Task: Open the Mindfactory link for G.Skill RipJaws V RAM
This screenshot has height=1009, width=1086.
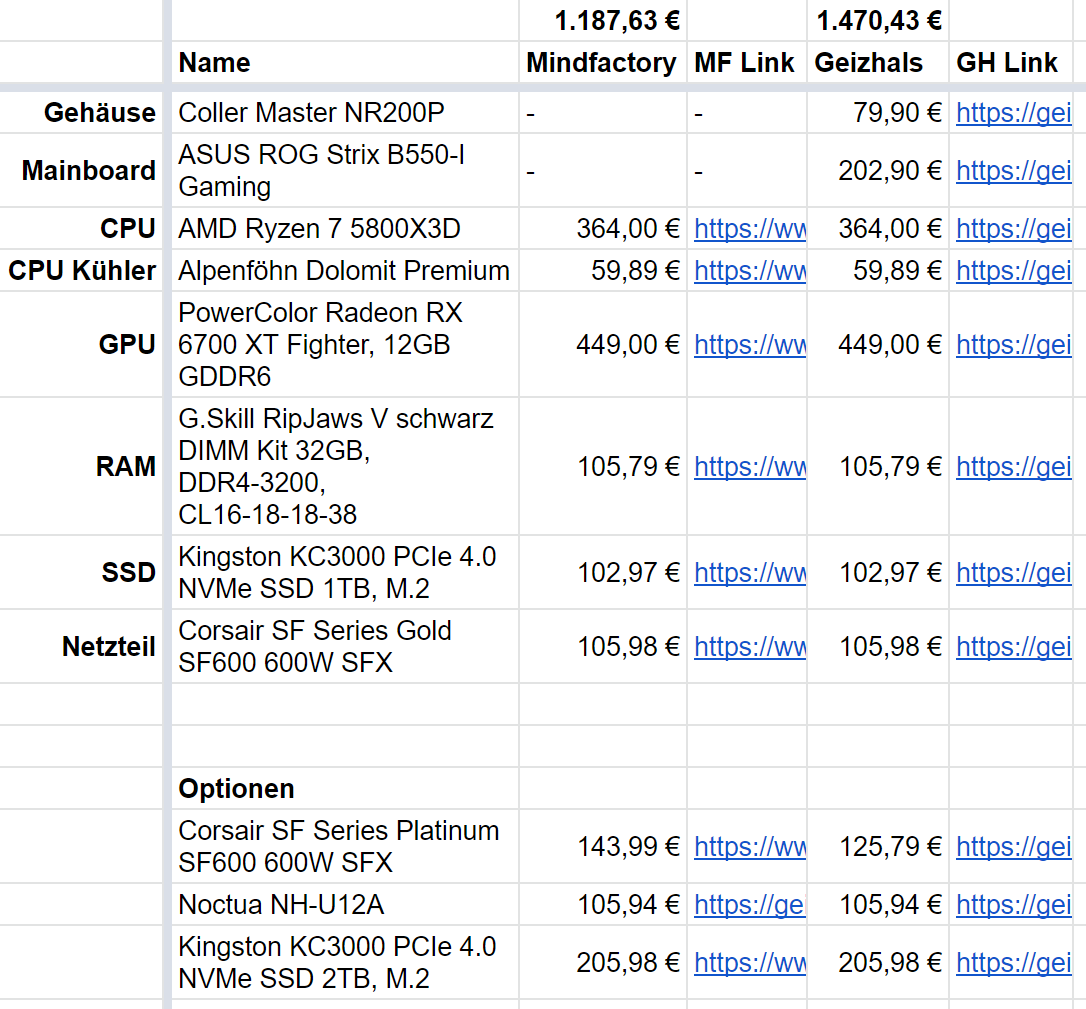Action: [x=749, y=467]
